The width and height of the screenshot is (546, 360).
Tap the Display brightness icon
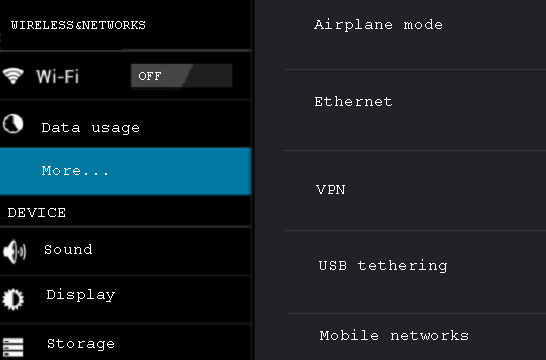click(13, 299)
